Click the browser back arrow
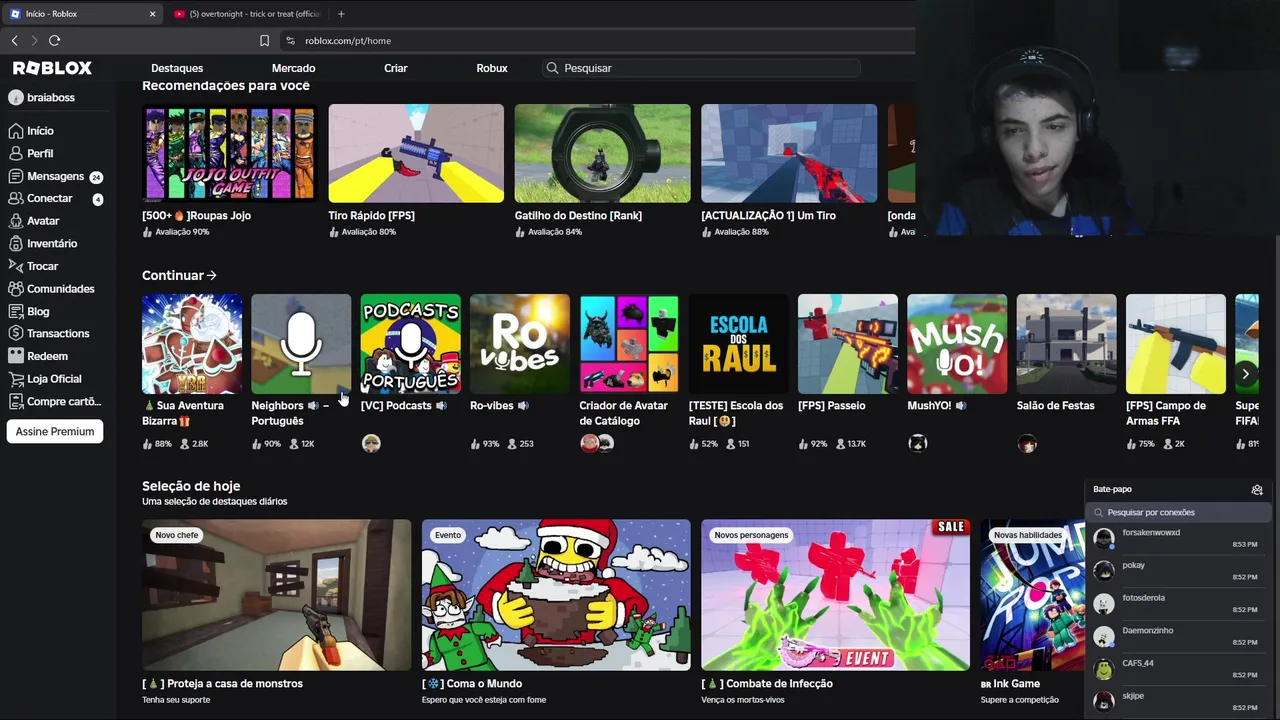Viewport: 1280px width, 720px height. point(14,40)
